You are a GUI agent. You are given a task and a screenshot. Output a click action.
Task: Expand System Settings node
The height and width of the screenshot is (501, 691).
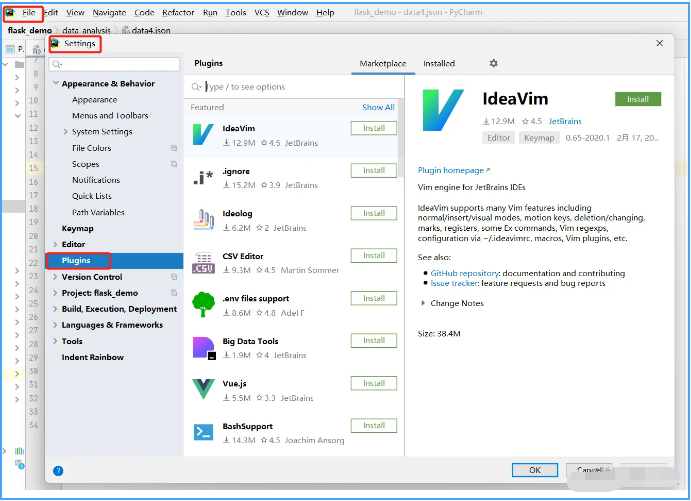point(65,131)
